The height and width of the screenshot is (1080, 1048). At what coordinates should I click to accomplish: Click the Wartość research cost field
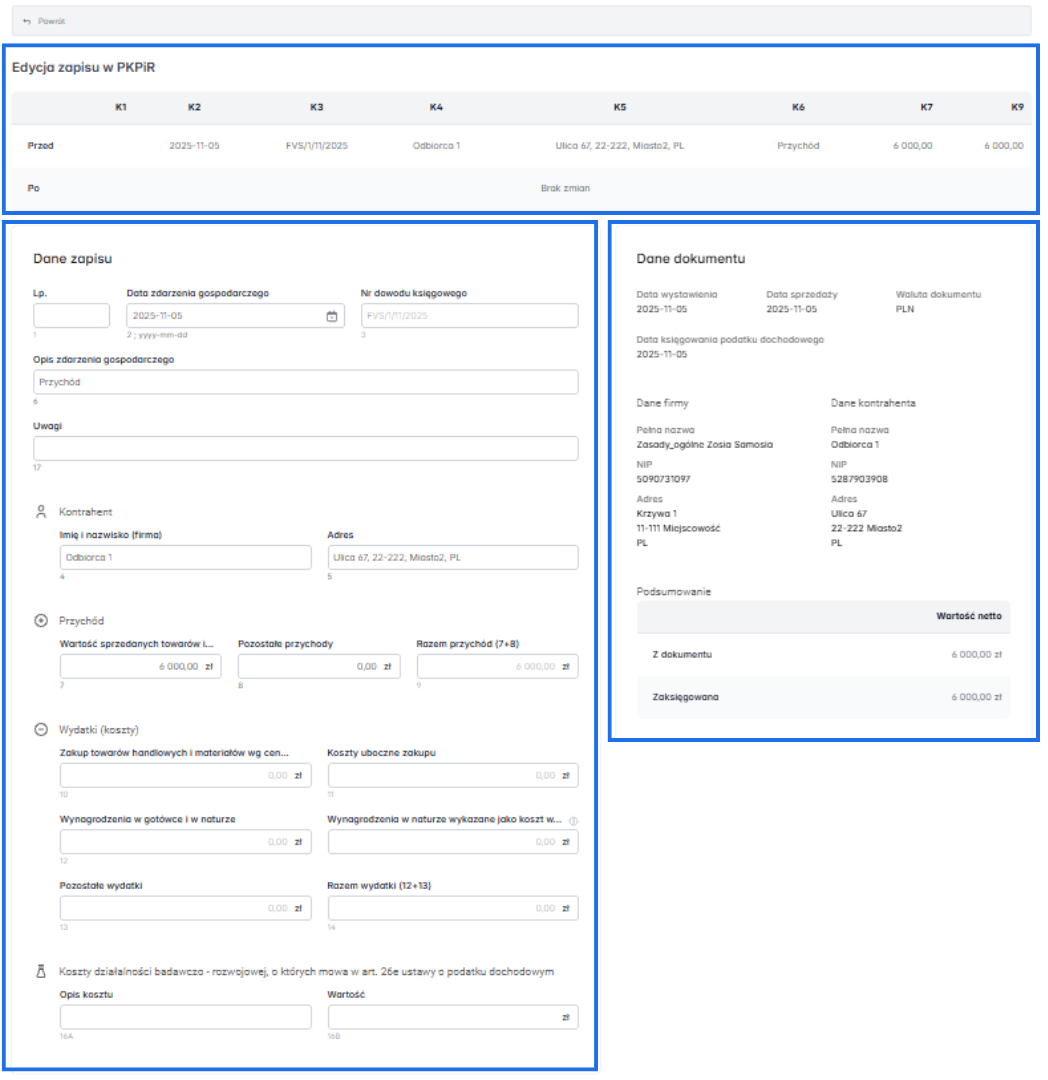[x=453, y=1017]
